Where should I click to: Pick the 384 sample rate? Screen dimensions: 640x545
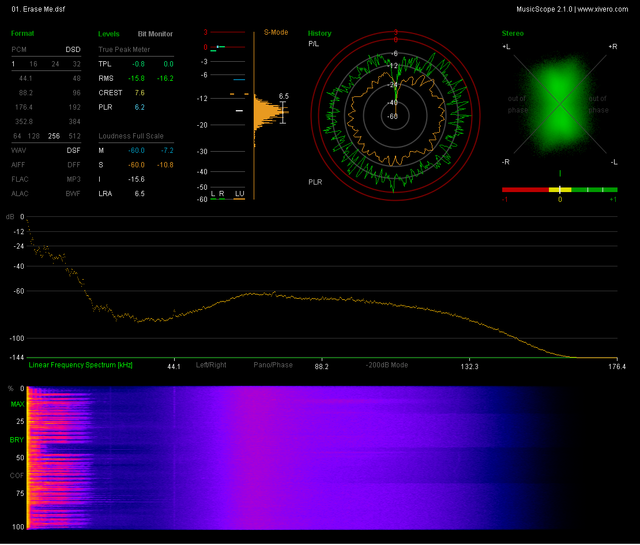74,122
